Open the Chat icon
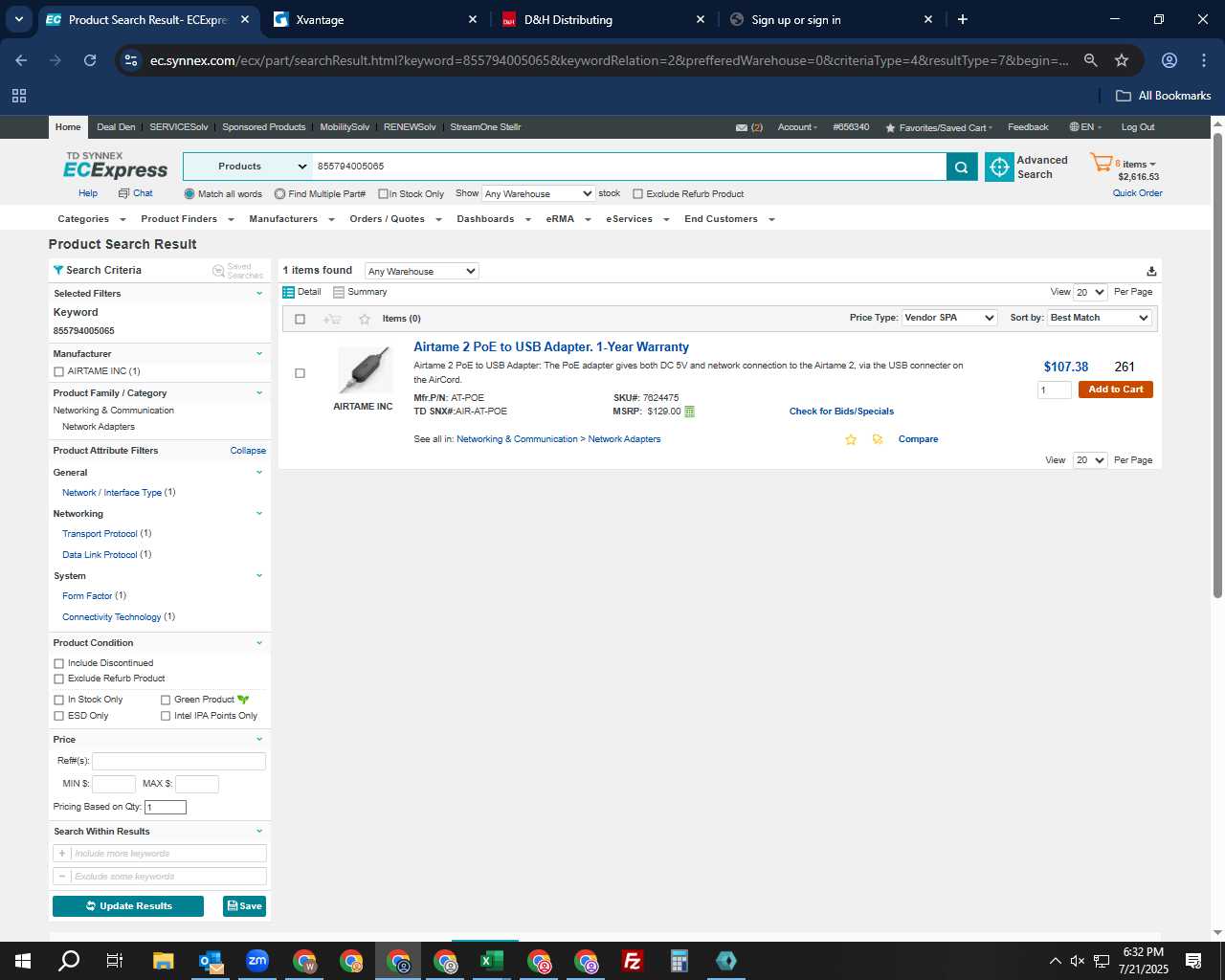The height and width of the screenshot is (980, 1225). pyautogui.click(x=123, y=193)
